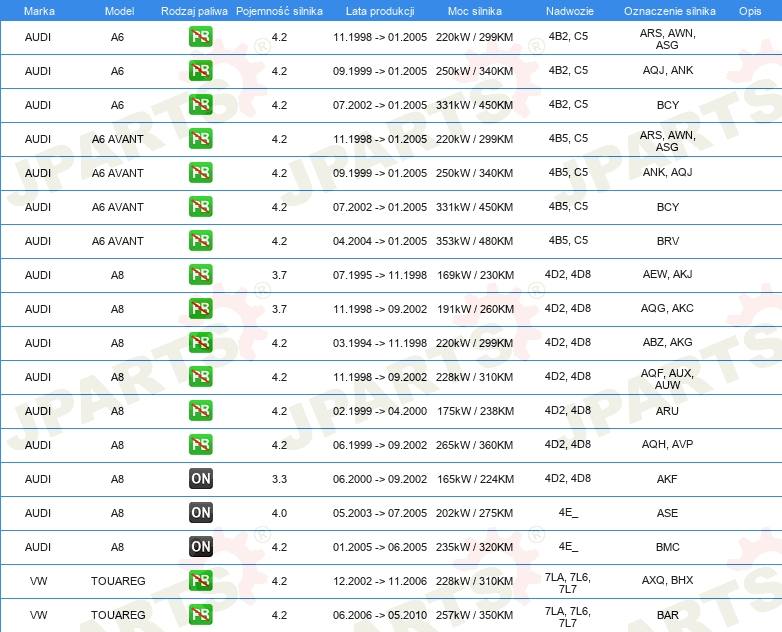This screenshot has width=782, height=632.
Task: Click engine capacity '4.0' in A8 row
Action: [x=279, y=513]
